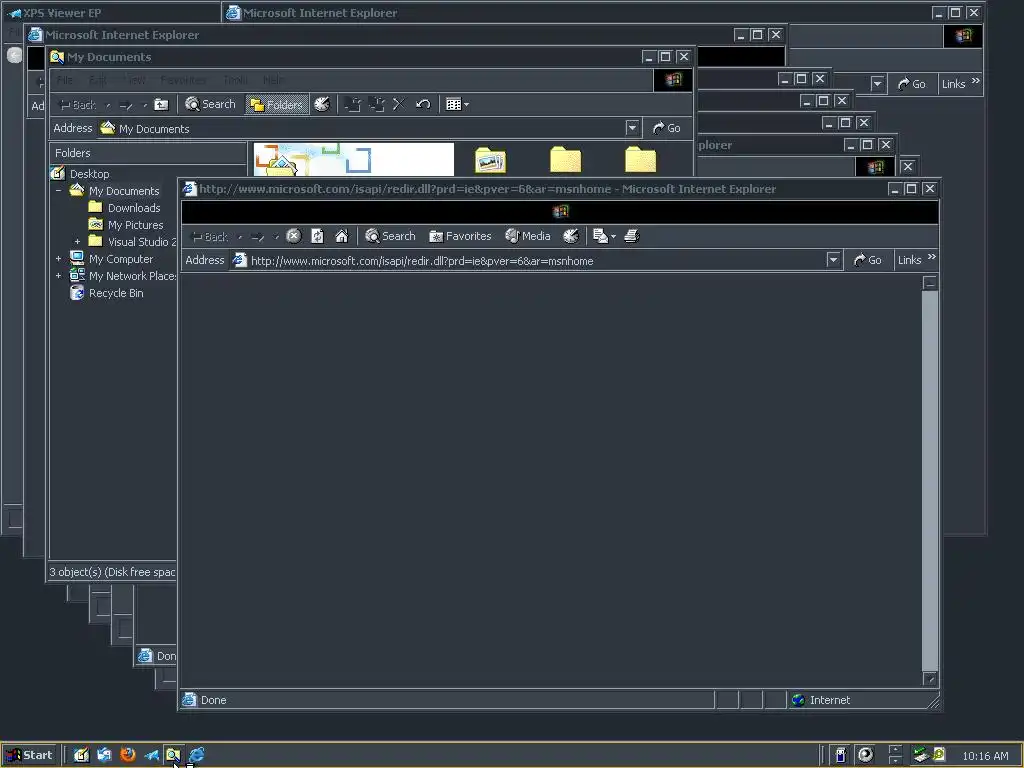Expand My Network Places node in tree
This screenshot has width=1024, height=768.
tap(59, 276)
